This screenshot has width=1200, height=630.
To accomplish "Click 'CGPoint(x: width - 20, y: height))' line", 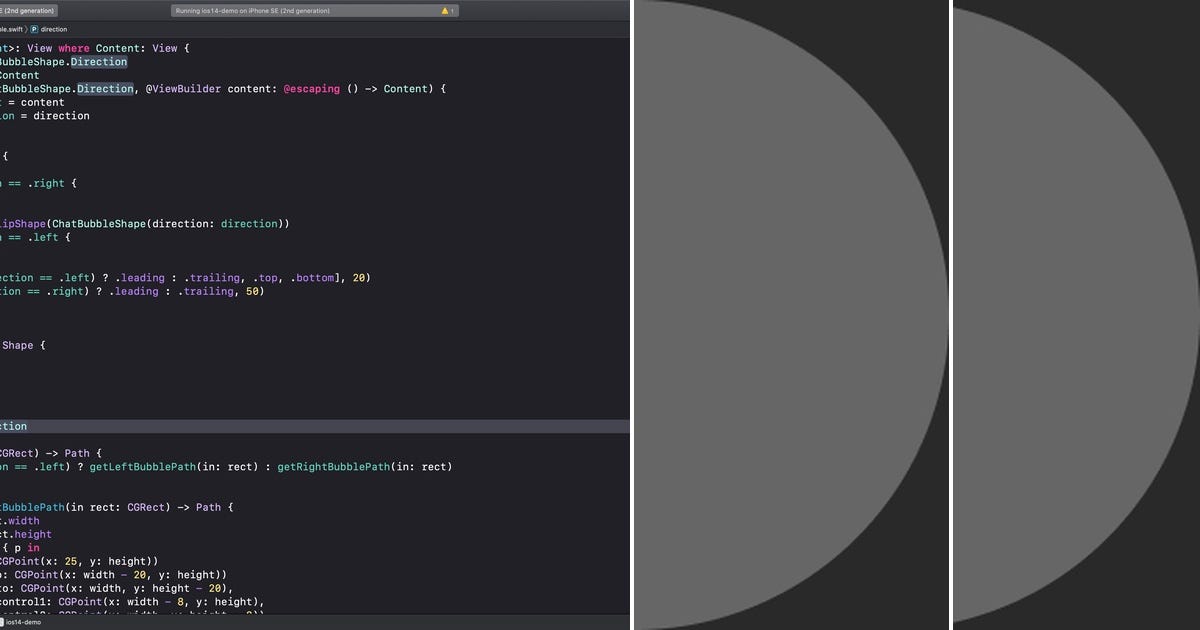I will point(121,575).
